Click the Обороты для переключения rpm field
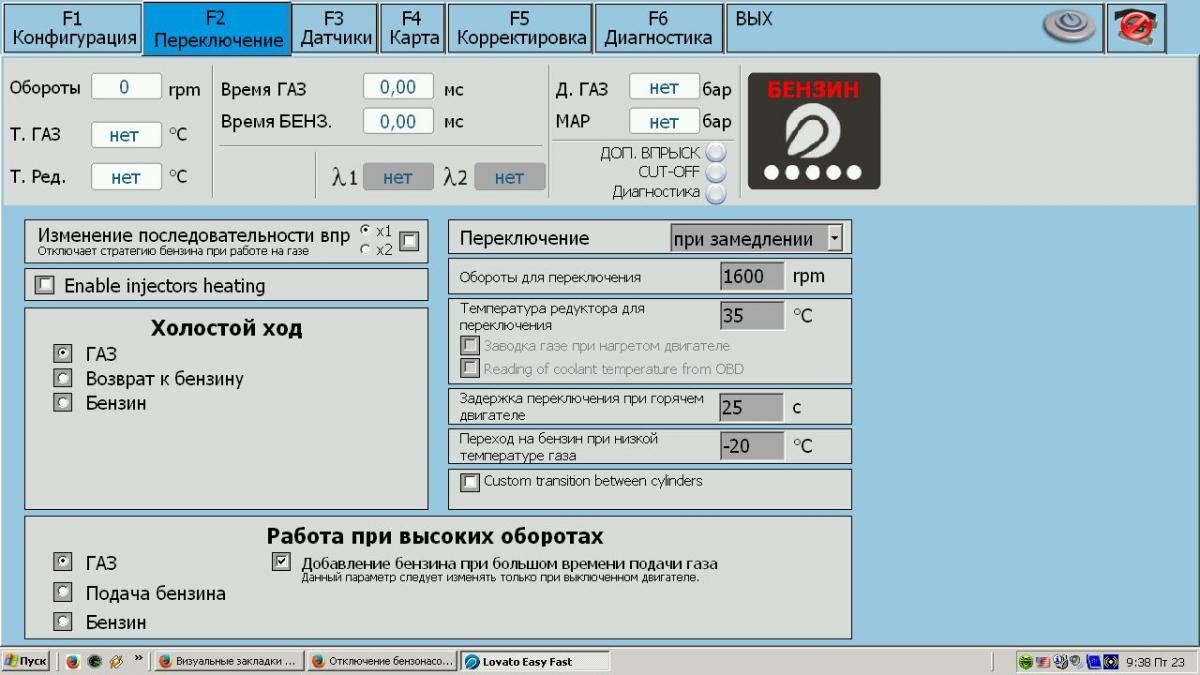This screenshot has height=675, width=1200. click(751, 277)
